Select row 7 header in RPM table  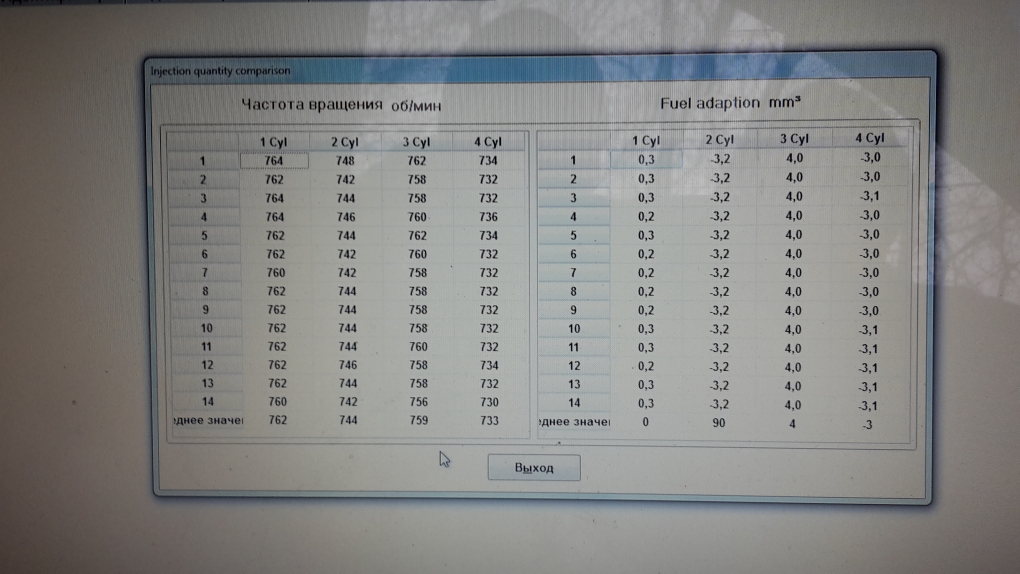point(202,273)
